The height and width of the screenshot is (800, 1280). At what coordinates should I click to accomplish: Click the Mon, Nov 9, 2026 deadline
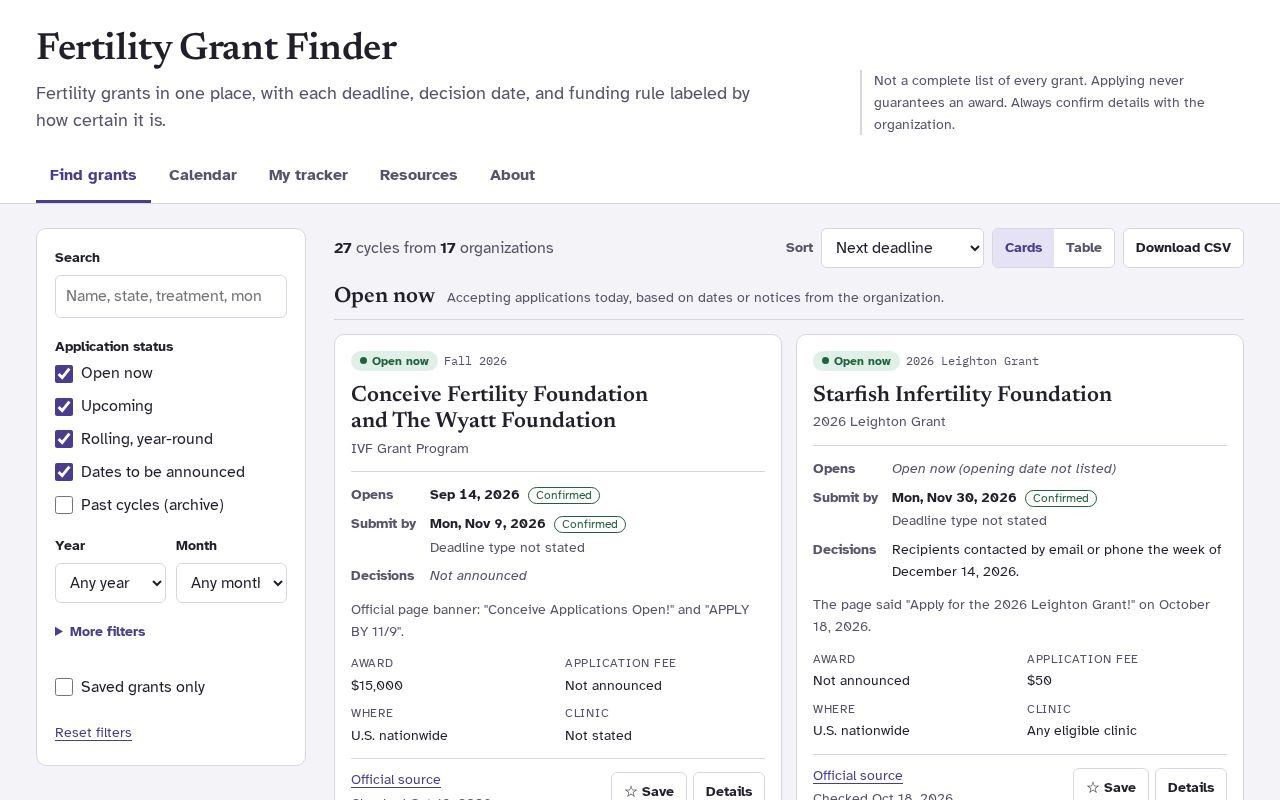(x=488, y=524)
